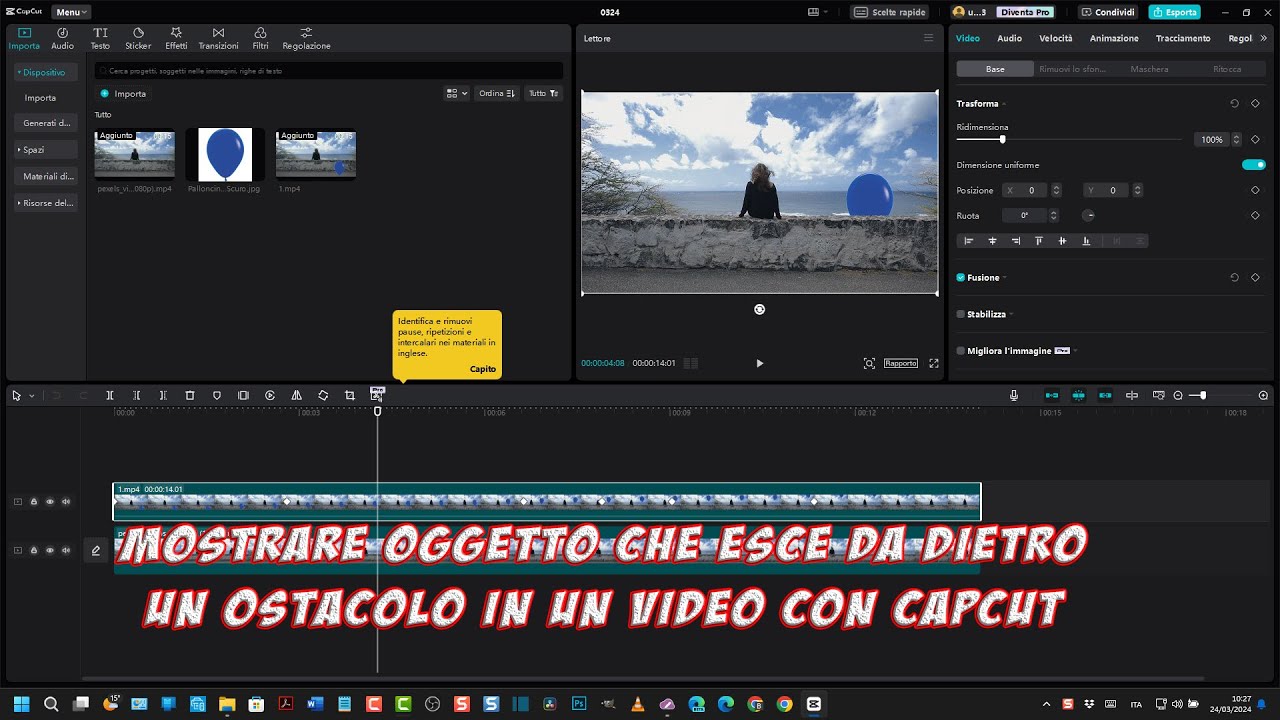
Task: Click the Esporta button
Action: tap(1175, 12)
